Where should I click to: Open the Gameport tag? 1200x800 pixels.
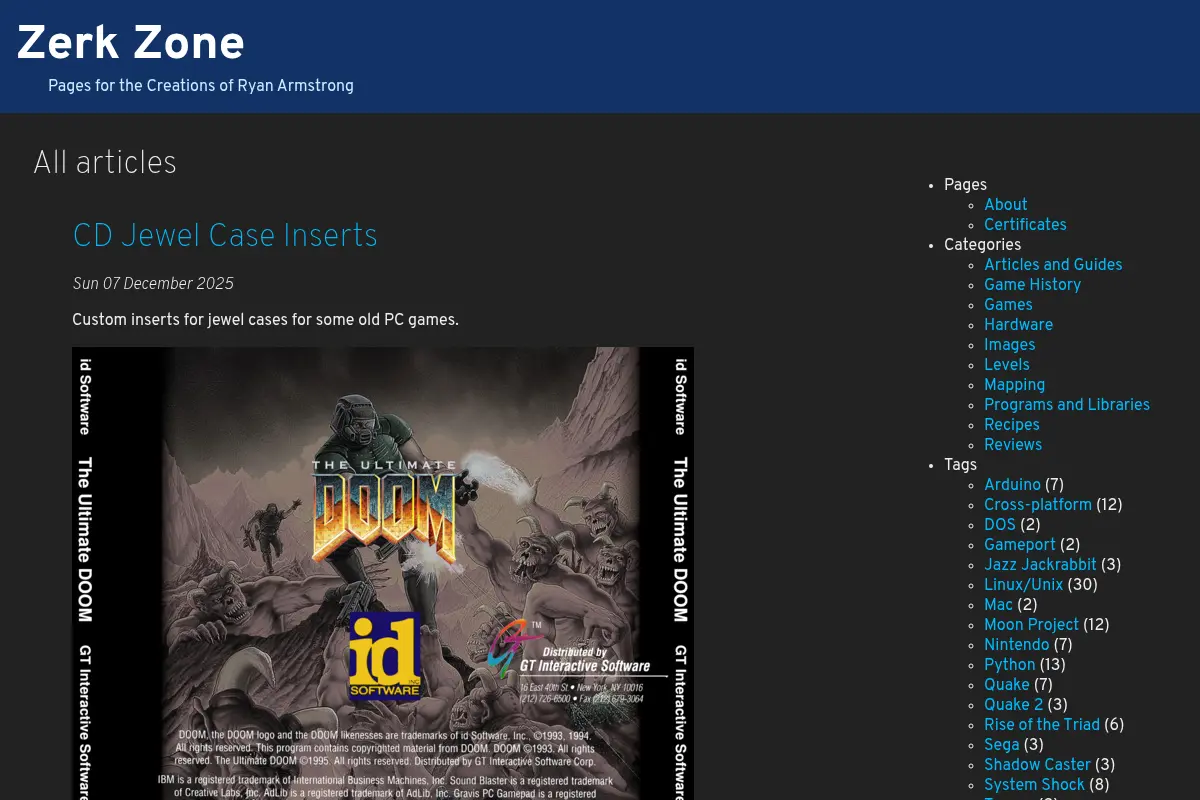pyautogui.click(x=1020, y=545)
